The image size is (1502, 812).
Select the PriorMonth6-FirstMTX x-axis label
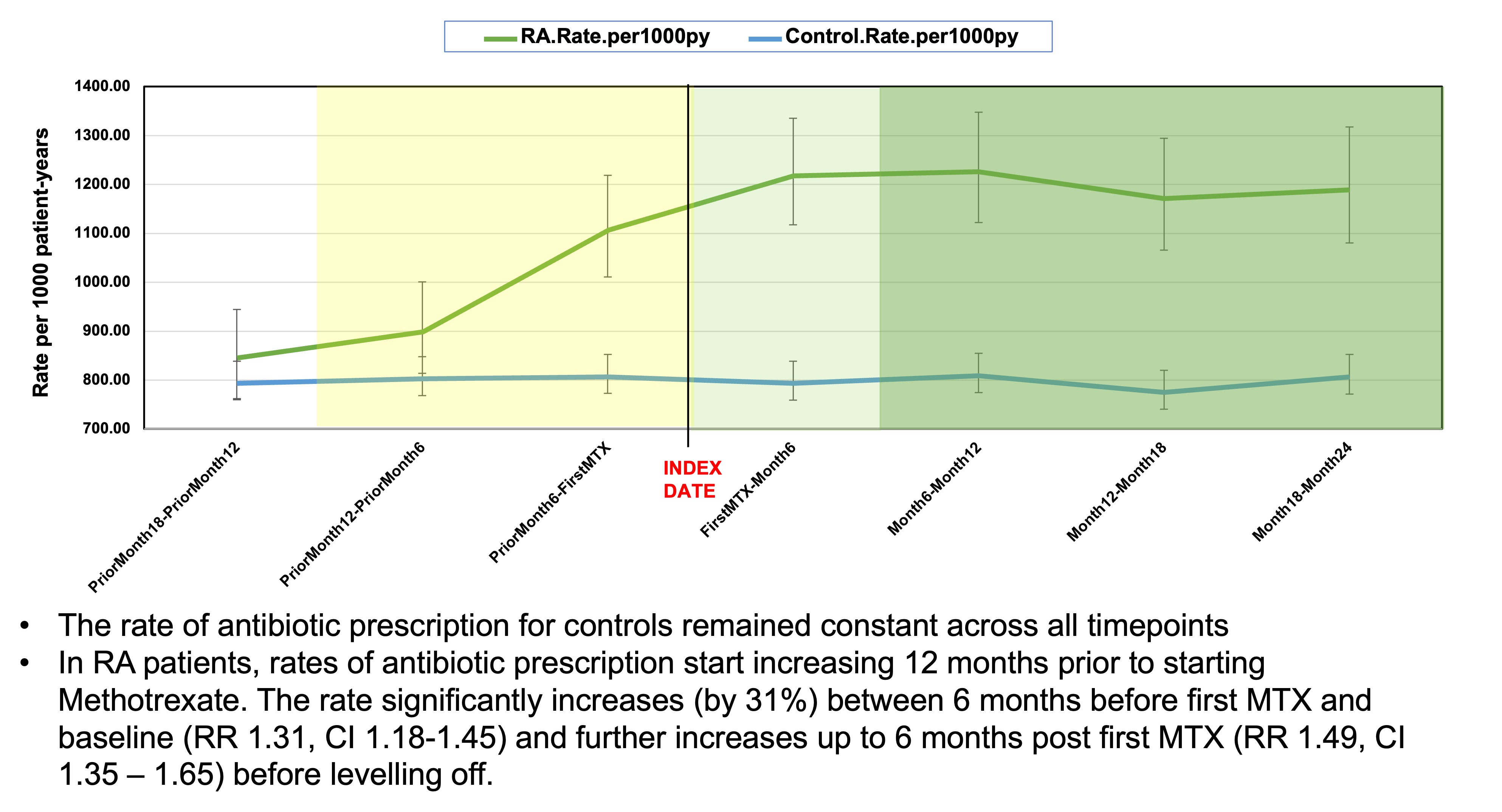pyautogui.click(x=550, y=503)
